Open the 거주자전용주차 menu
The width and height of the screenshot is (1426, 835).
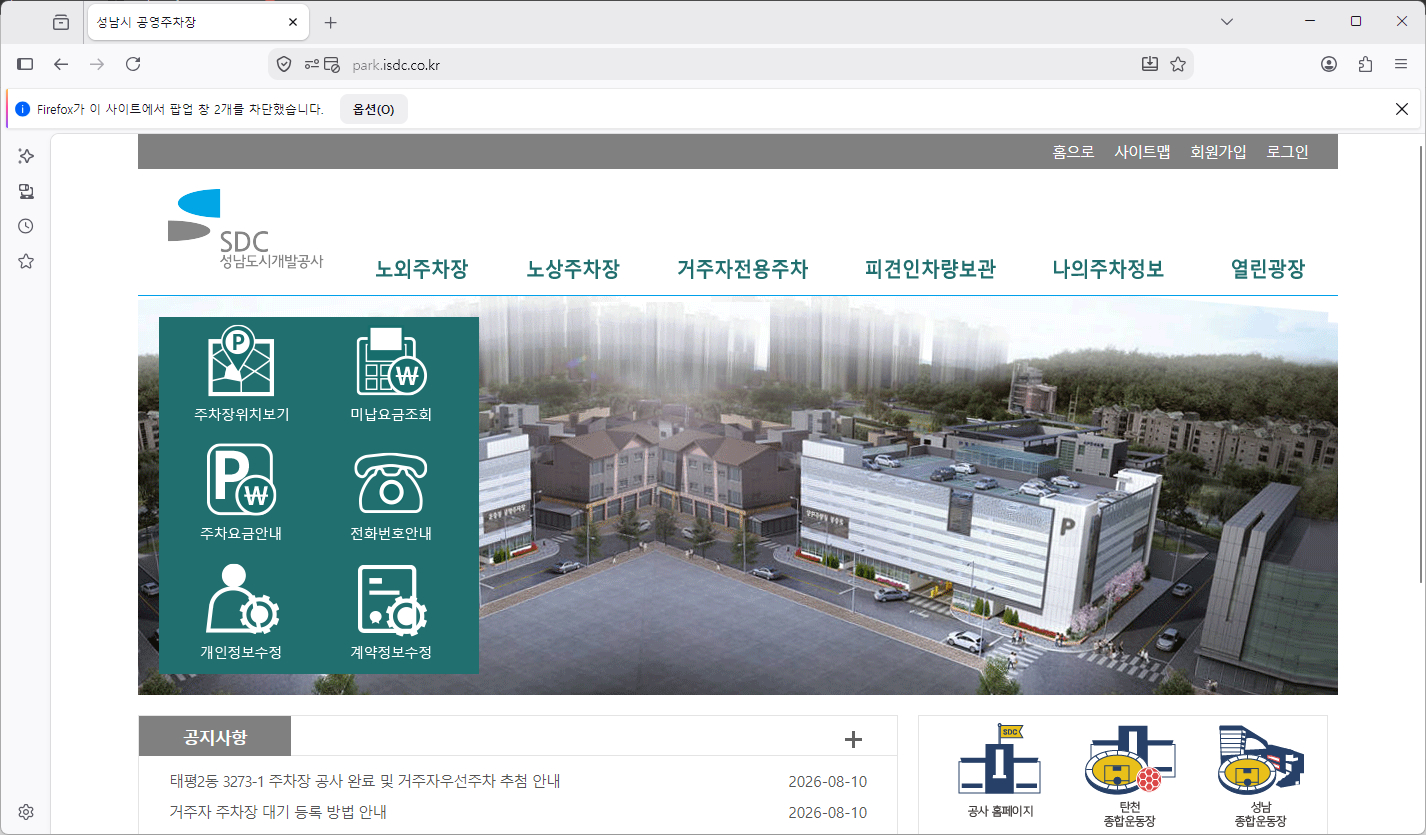coord(742,269)
